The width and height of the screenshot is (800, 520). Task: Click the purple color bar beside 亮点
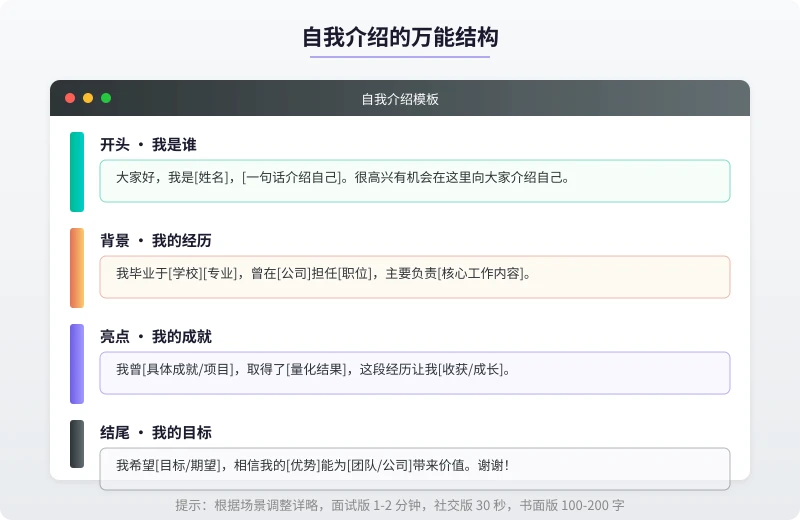(77, 364)
